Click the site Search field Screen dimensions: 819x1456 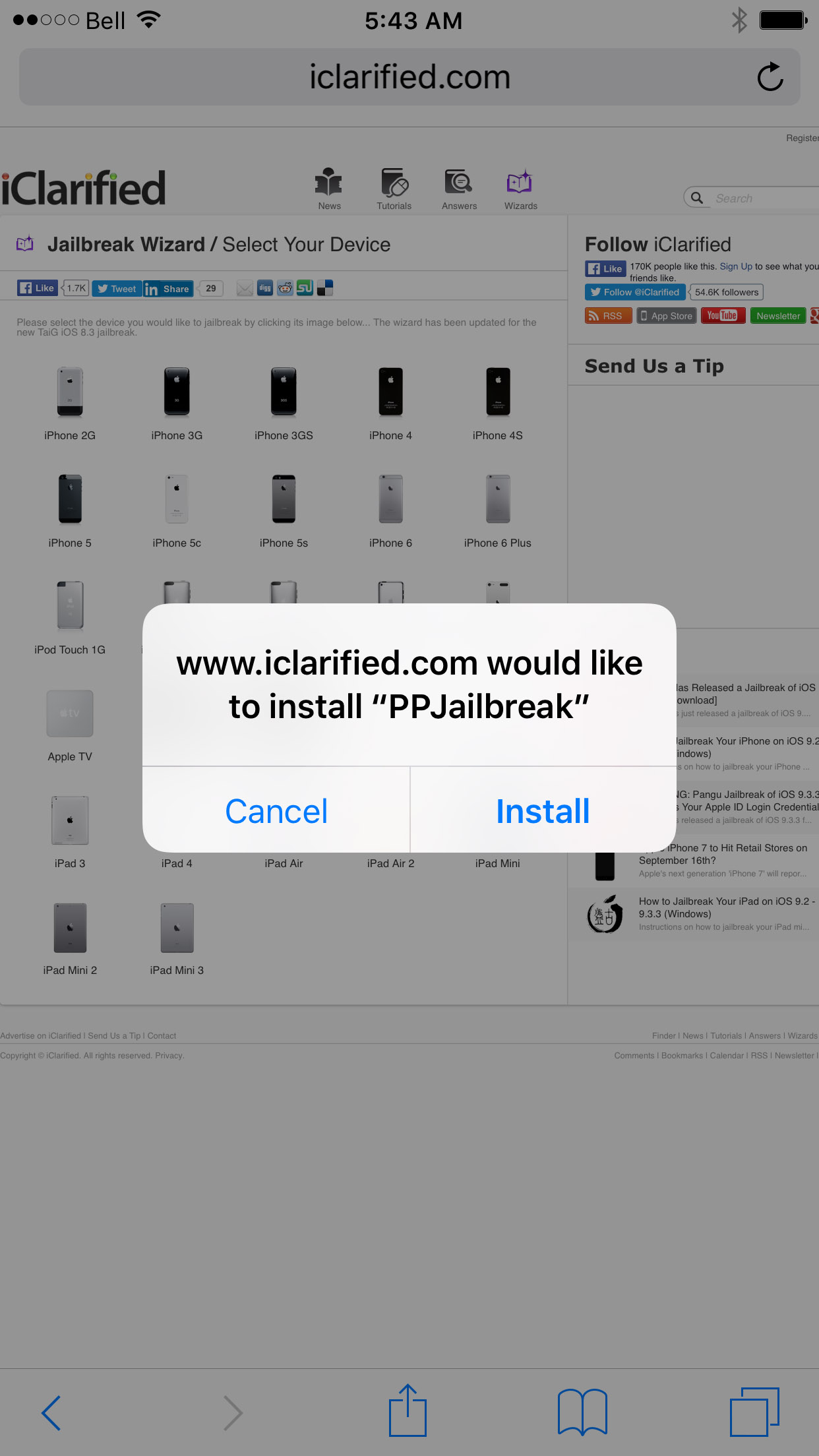752,198
